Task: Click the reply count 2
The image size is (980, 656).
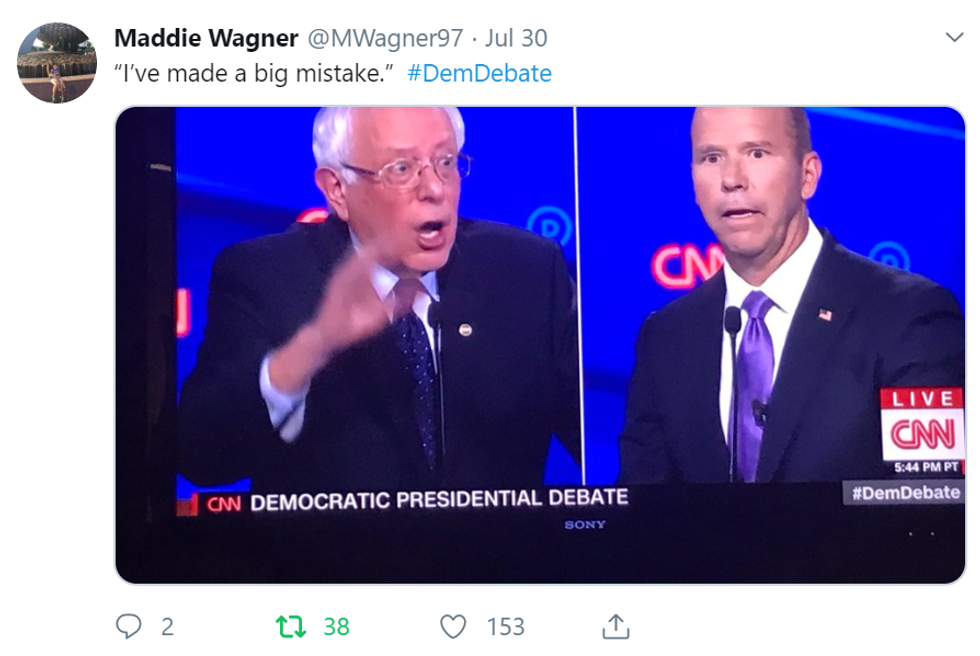Action: coord(167,627)
